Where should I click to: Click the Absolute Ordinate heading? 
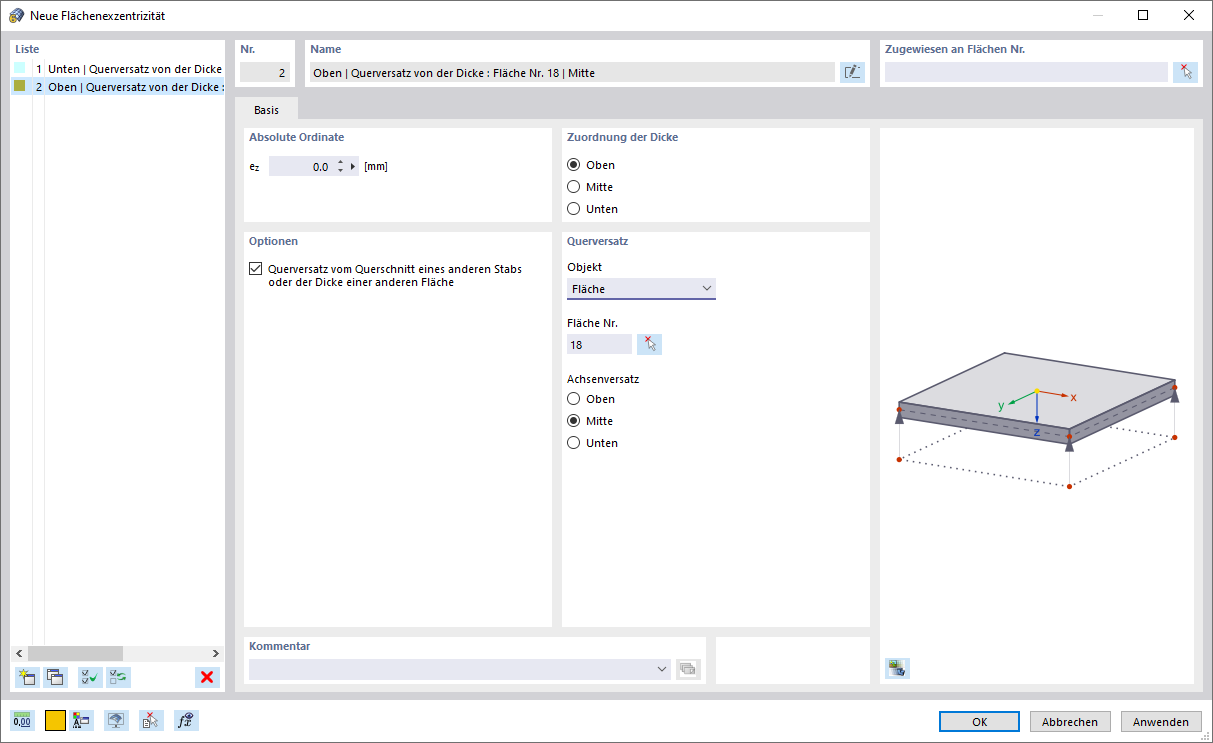tap(296, 137)
